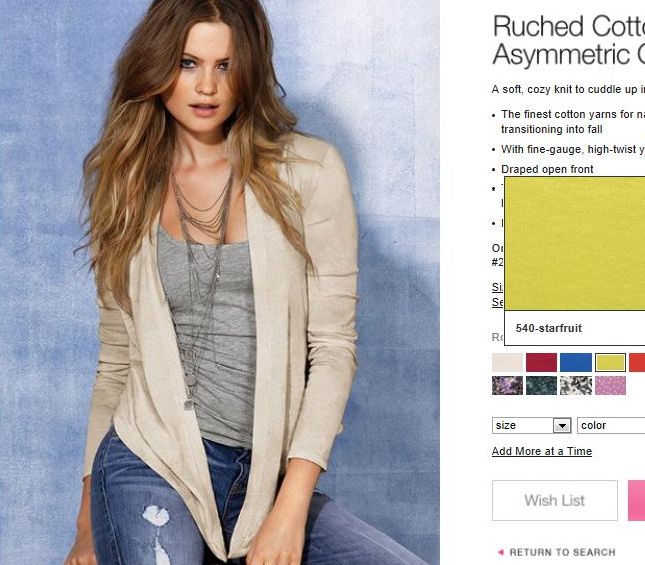
Task: Click the Add More at a Time link
Action: [542, 451]
